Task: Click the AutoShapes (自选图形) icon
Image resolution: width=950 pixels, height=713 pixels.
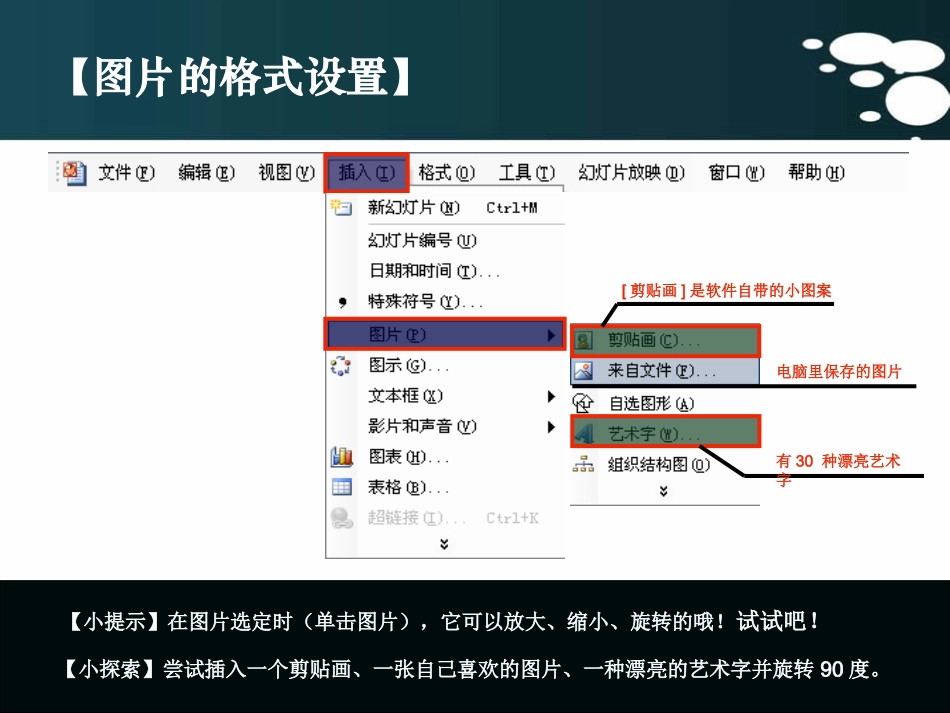Action: pyautogui.click(x=583, y=403)
